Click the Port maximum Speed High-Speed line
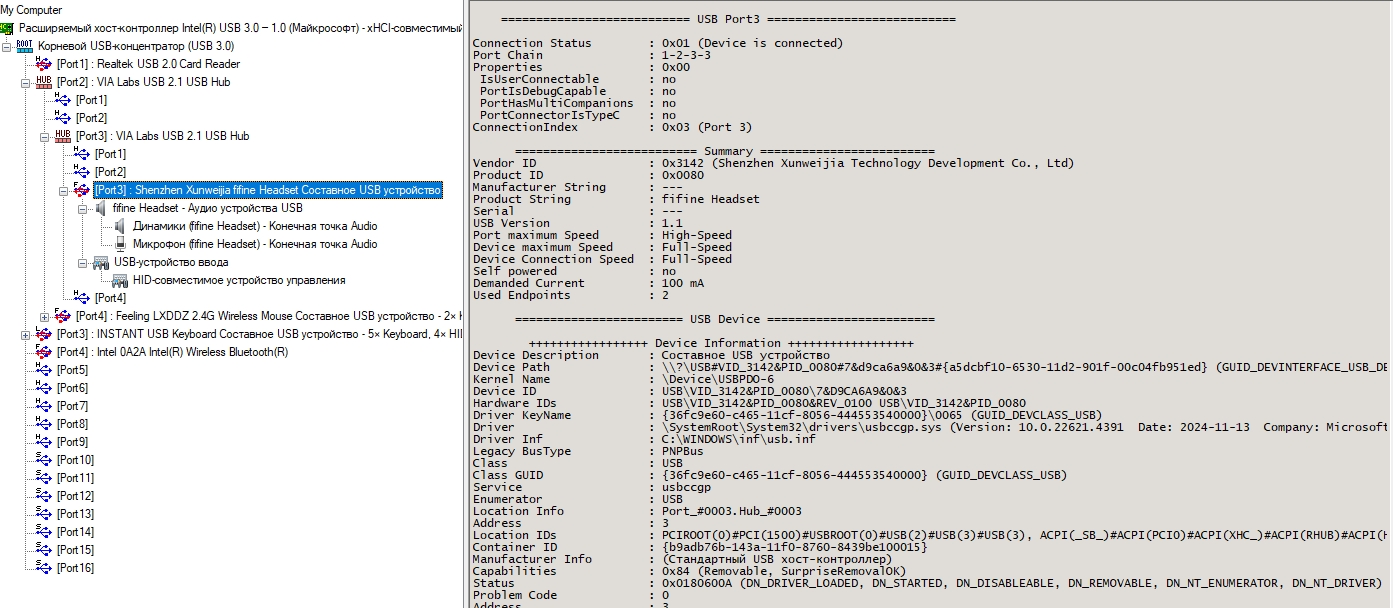 pyautogui.click(x=602, y=235)
